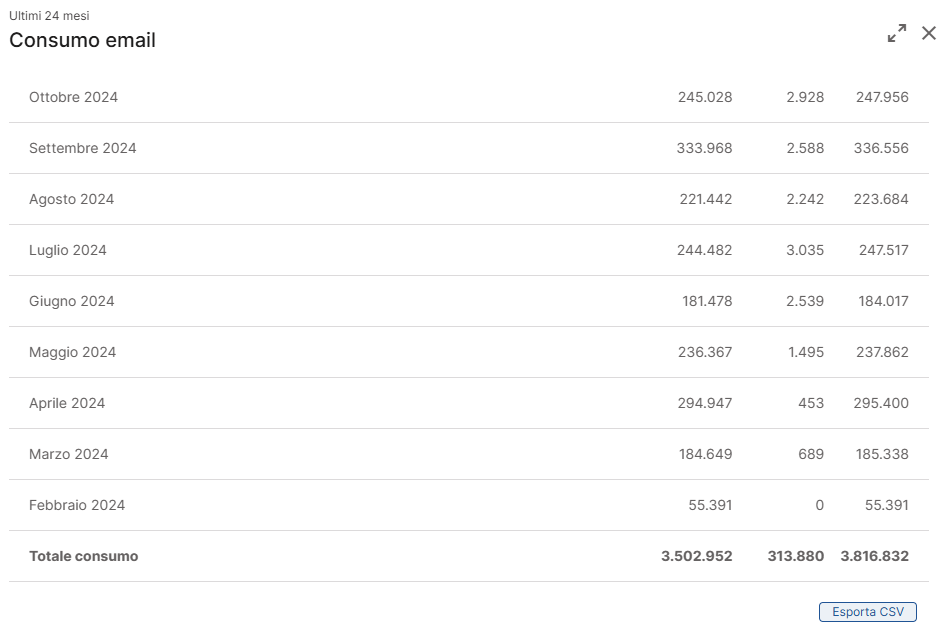Image resolution: width=941 pixels, height=627 pixels.
Task: Select the Giugno 2024 row label
Action: tap(71, 301)
